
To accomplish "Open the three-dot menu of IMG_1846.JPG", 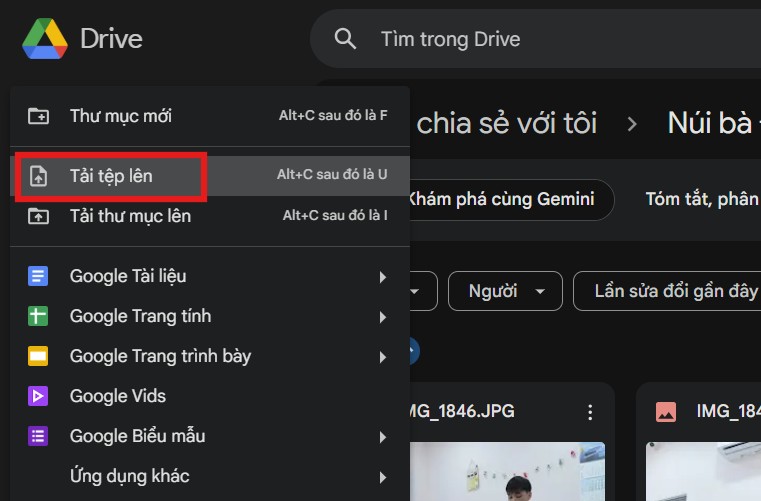I will pyautogui.click(x=590, y=412).
